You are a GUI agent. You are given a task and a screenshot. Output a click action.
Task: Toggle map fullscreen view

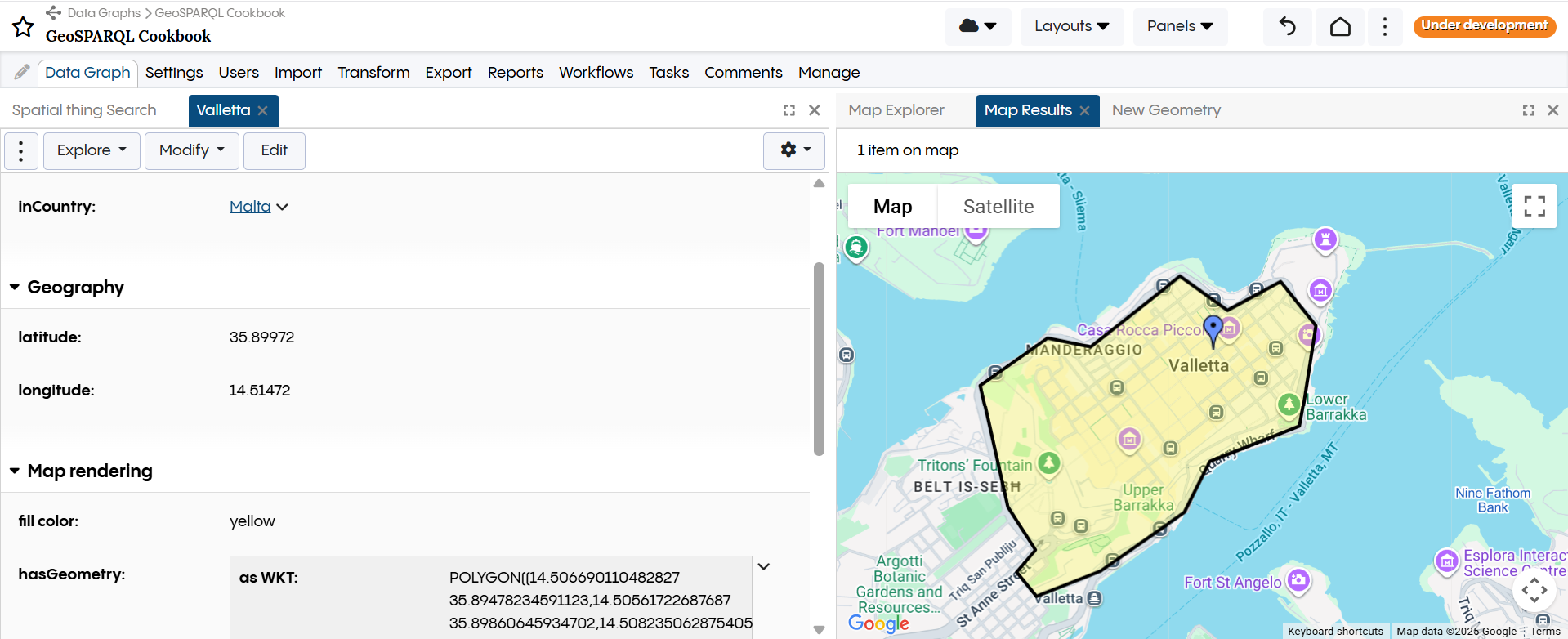point(1534,206)
